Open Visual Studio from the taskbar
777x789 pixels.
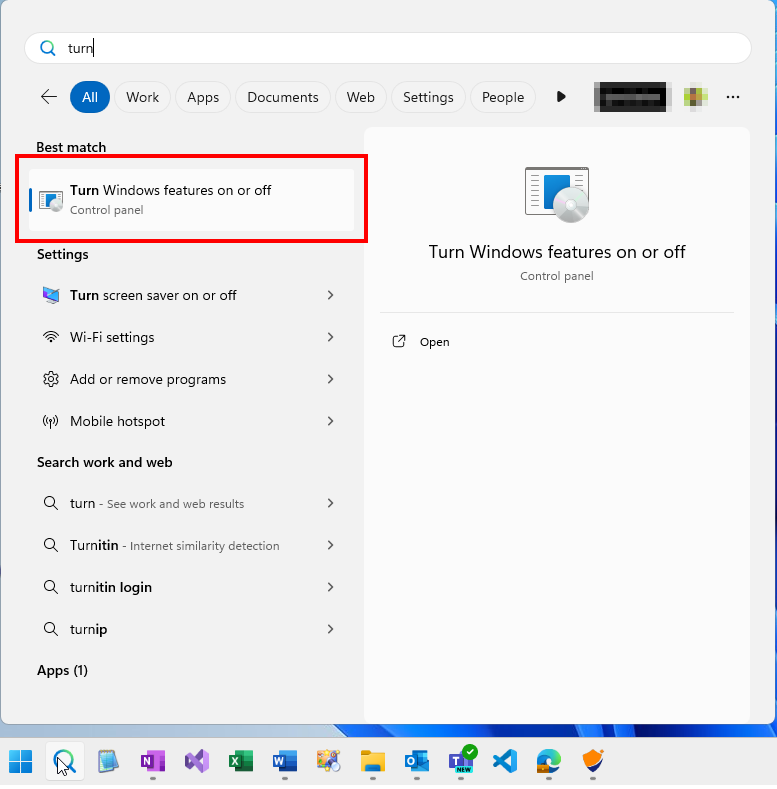coord(197,762)
